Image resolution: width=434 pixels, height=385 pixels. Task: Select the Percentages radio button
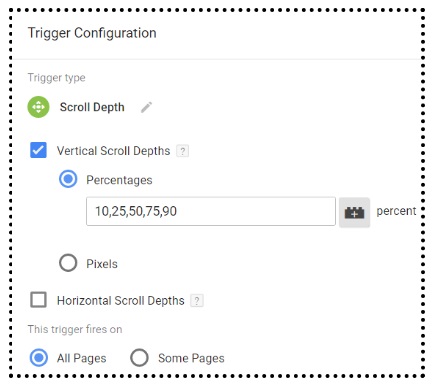click(68, 179)
